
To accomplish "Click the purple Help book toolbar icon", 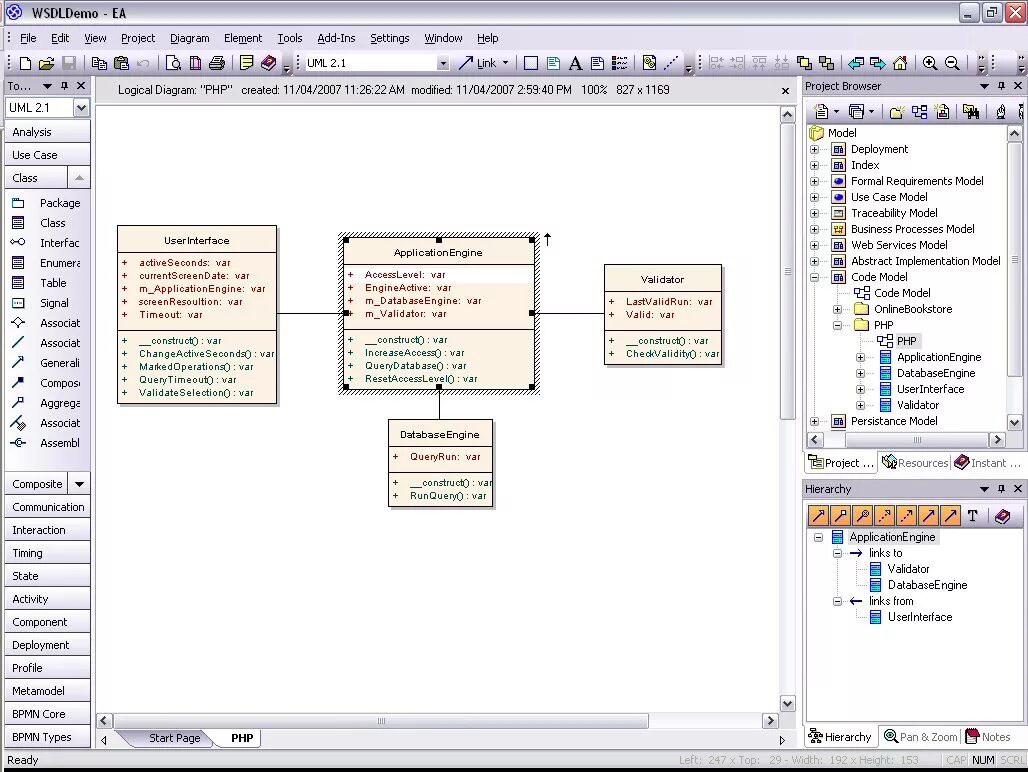I will 269,63.
